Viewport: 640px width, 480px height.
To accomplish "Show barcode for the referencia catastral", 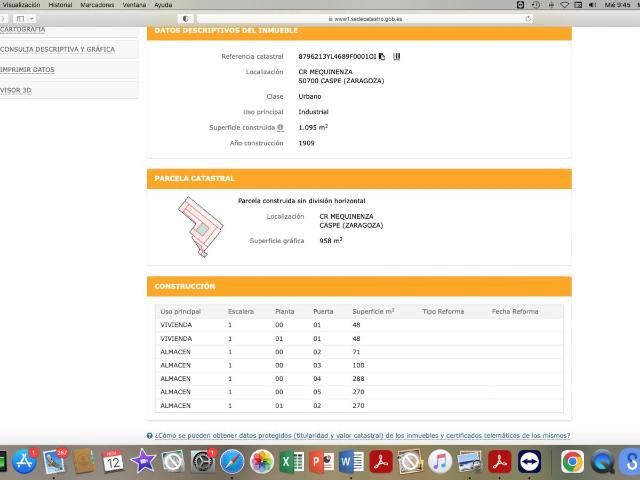I will coord(396,56).
